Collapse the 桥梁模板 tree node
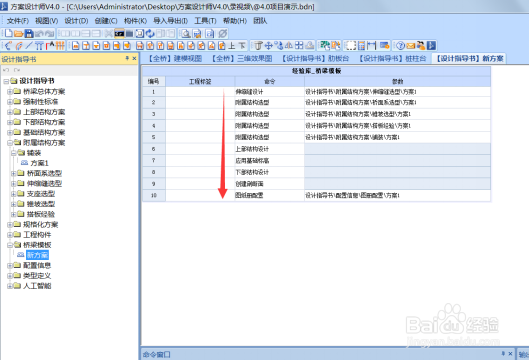The height and width of the screenshot is (360, 529). (10, 245)
